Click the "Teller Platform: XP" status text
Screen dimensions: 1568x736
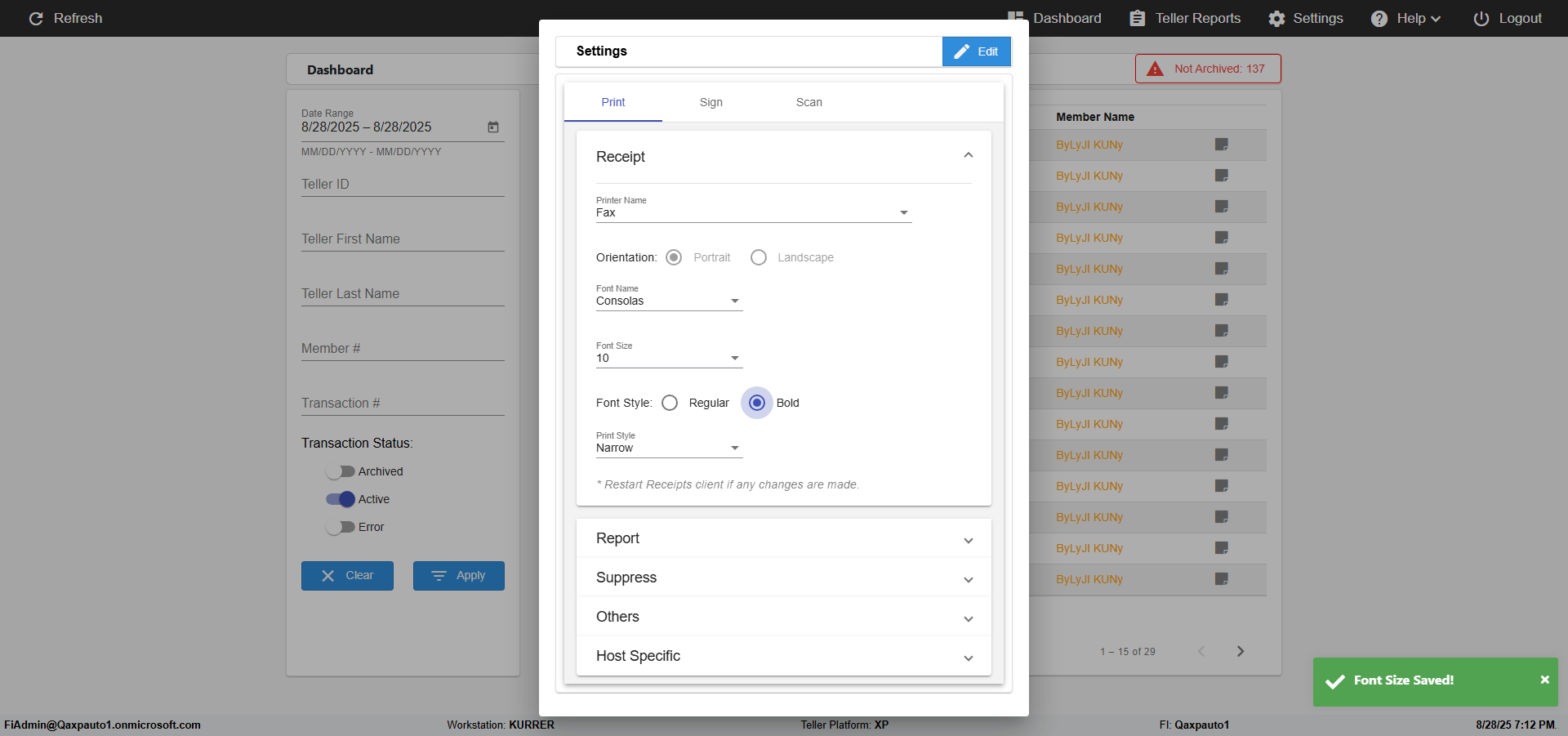[844, 725]
